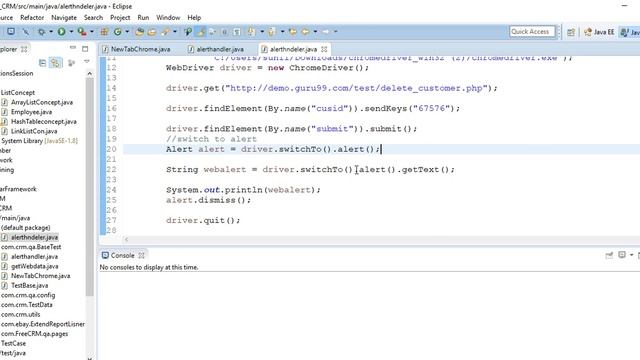Click the Open Type icon in toolbar

click(139, 31)
